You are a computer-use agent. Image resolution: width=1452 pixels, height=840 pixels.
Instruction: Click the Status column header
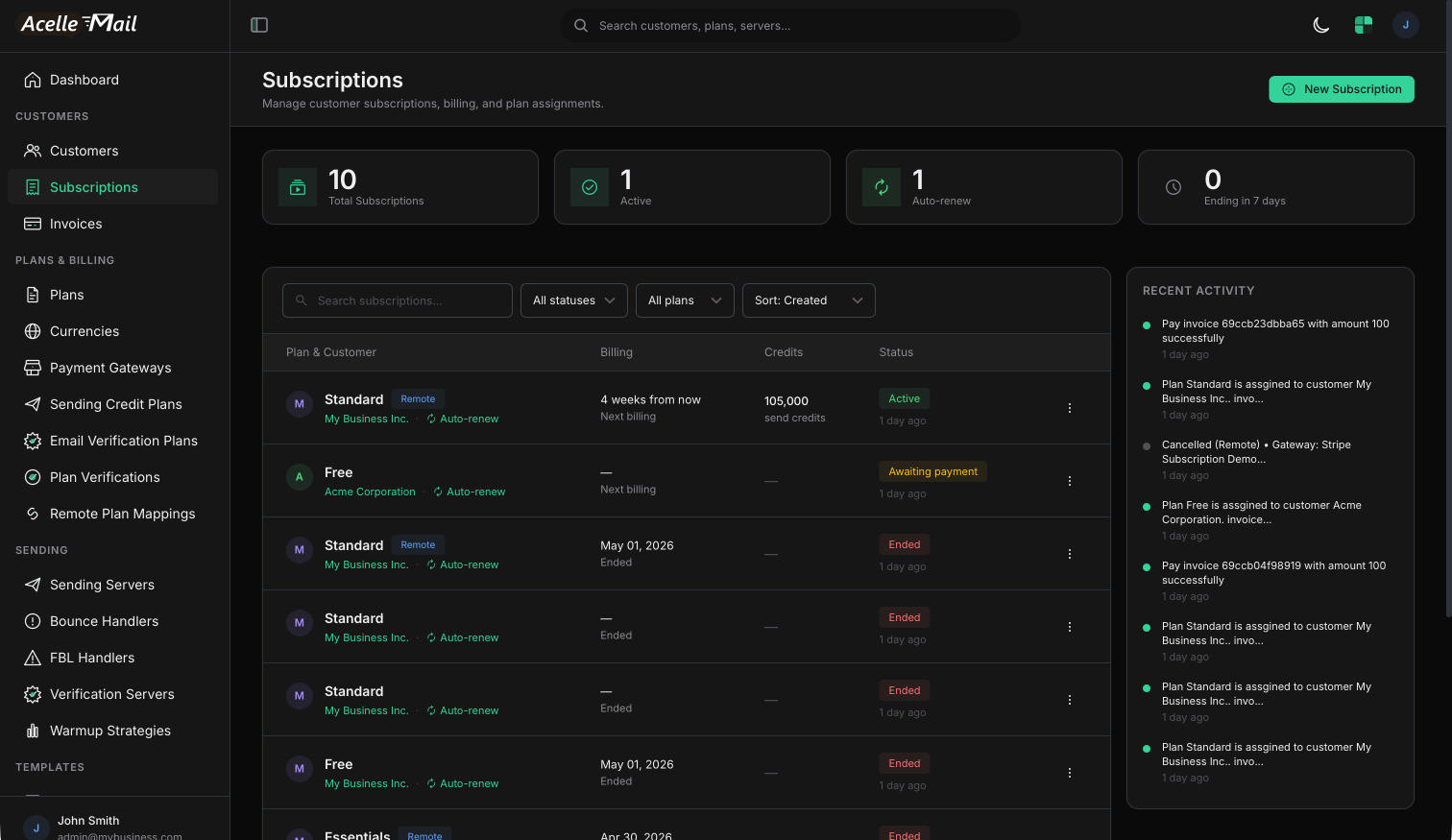[x=896, y=352]
